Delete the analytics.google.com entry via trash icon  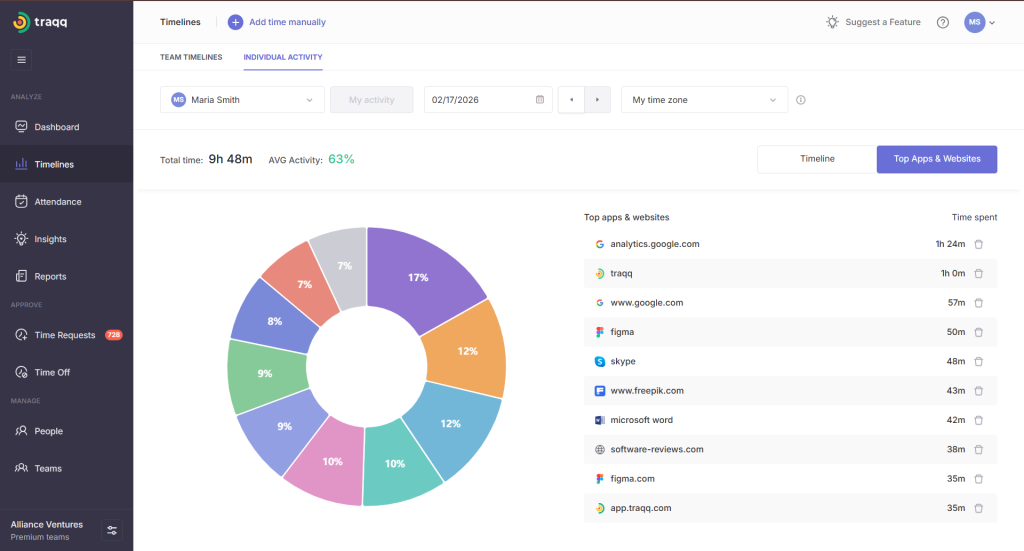tap(979, 244)
